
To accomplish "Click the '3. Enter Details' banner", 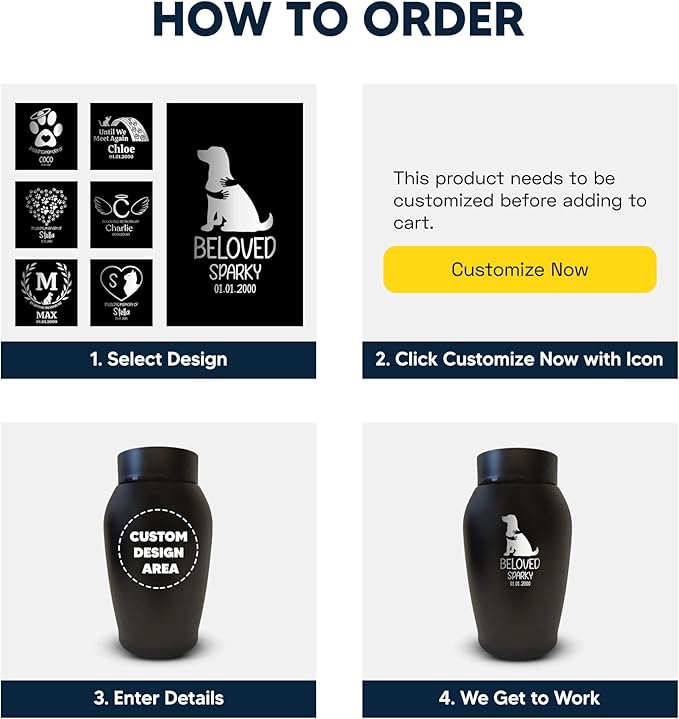I will pos(159,698).
